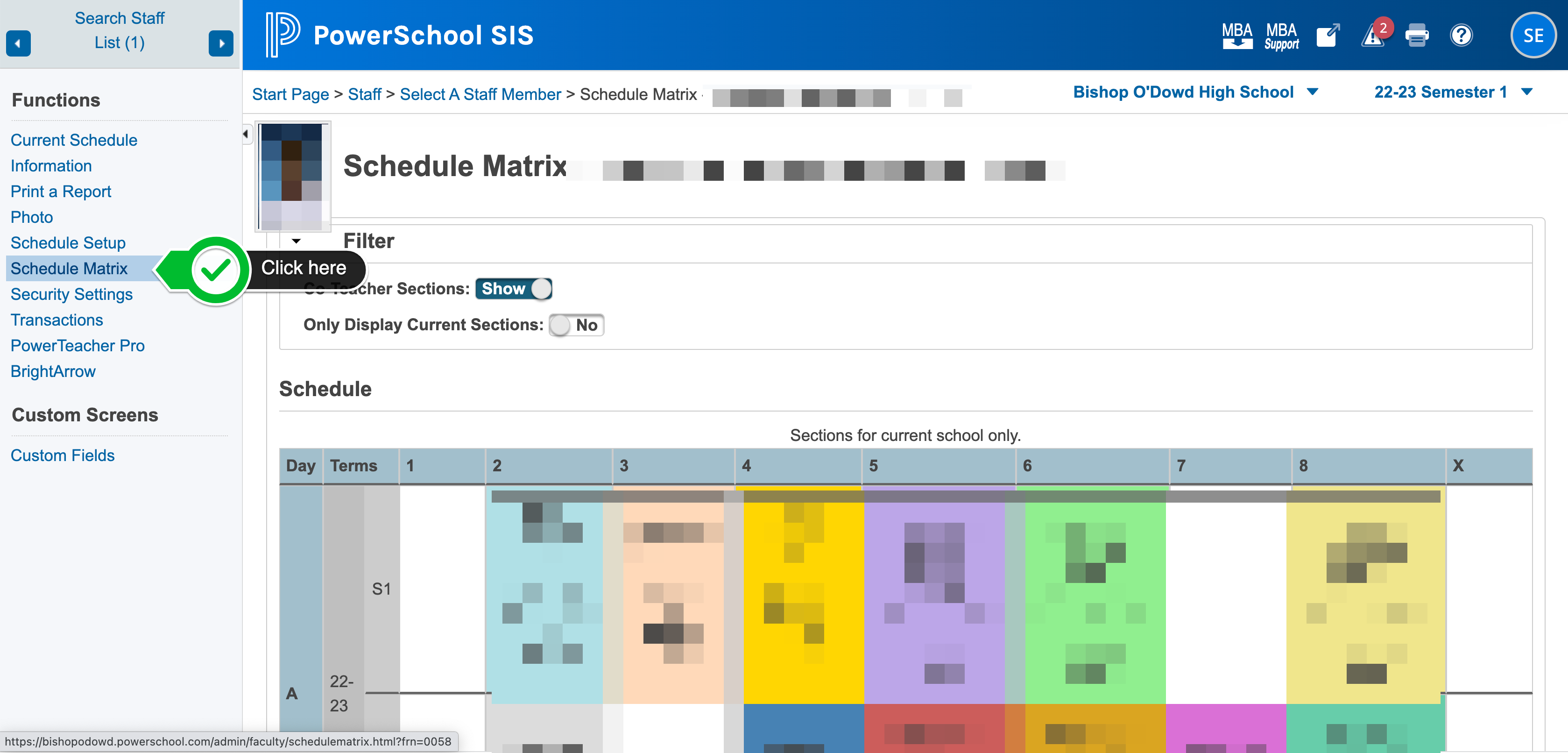Toggle Co-Teacher Sections Show switch

[514, 289]
